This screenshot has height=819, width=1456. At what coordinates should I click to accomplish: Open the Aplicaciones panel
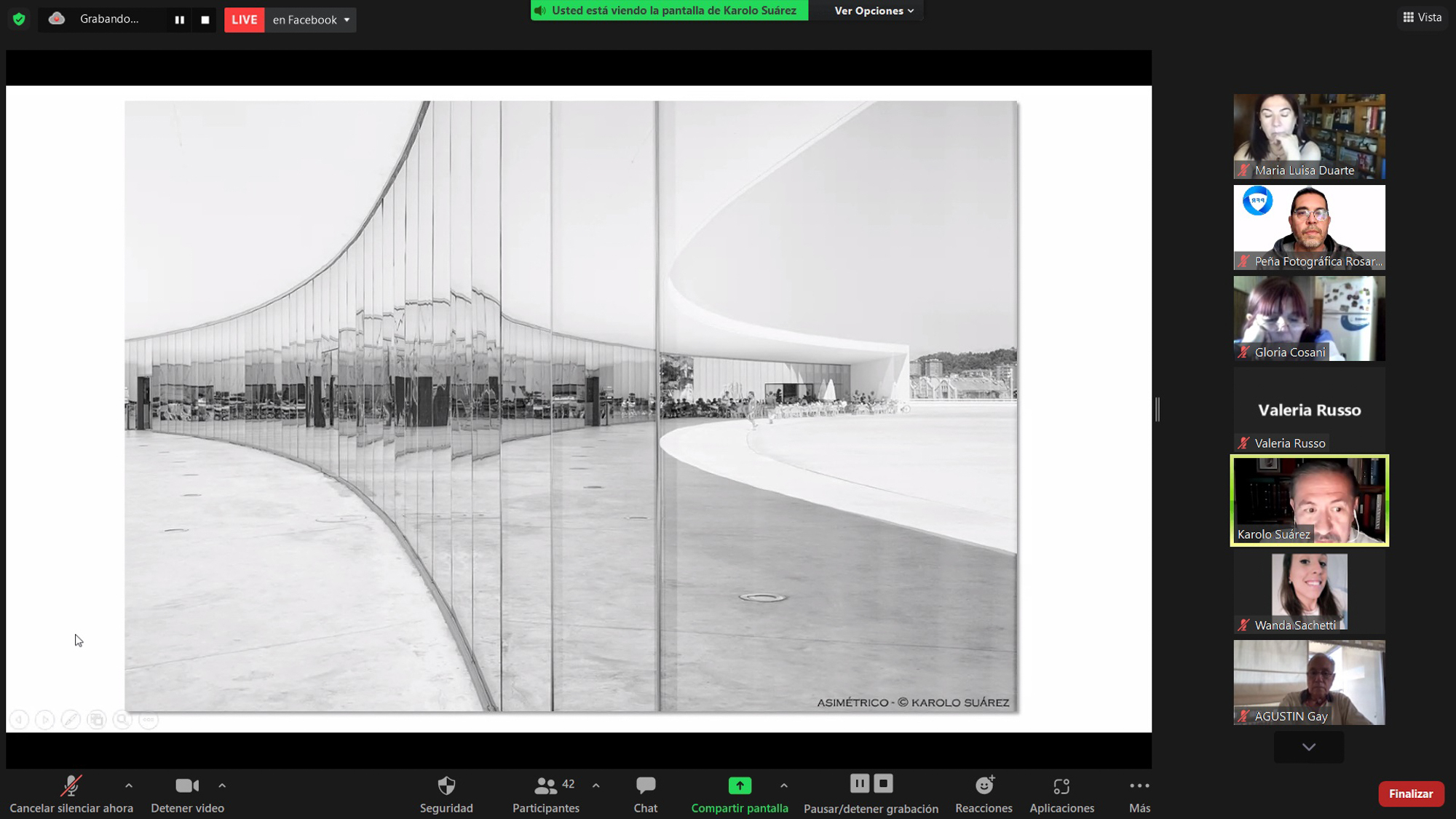[x=1061, y=794]
